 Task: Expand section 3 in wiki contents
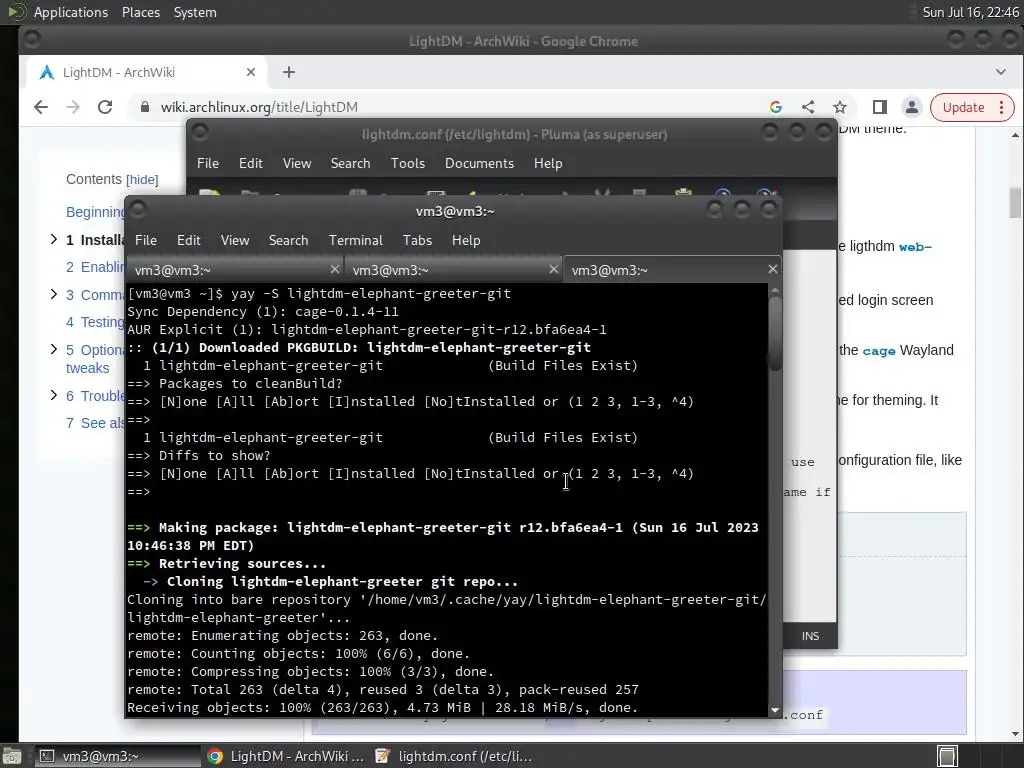coord(54,295)
